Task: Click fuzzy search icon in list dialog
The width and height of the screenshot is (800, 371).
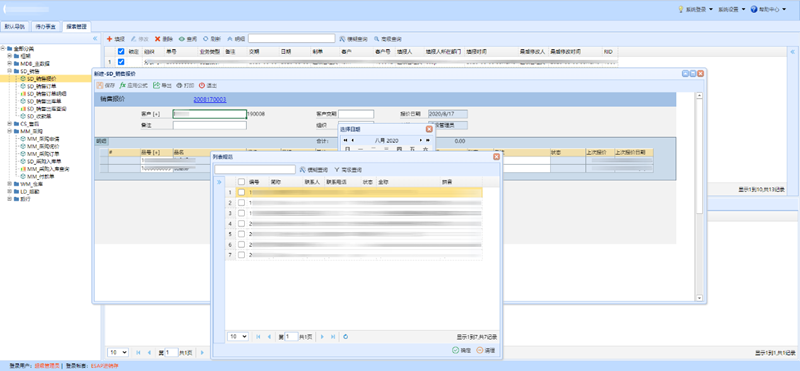Action: [x=303, y=169]
